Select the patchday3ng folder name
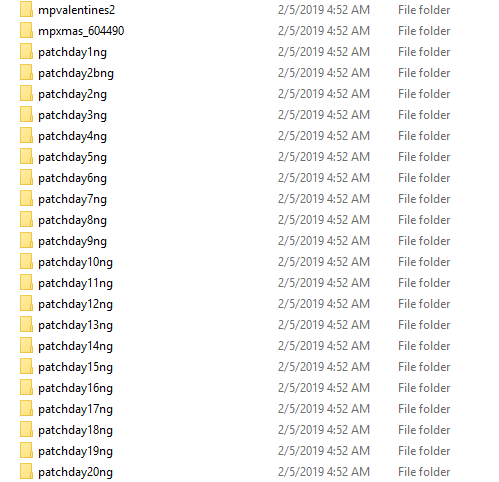The height and width of the screenshot is (482, 499). pyautogui.click(x=72, y=115)
